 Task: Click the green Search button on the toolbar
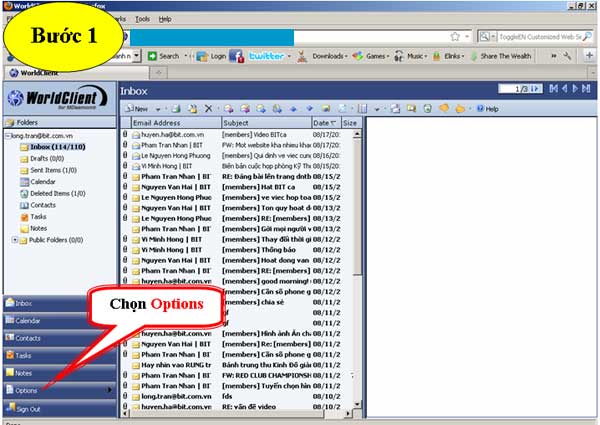(x=163, y=56)
